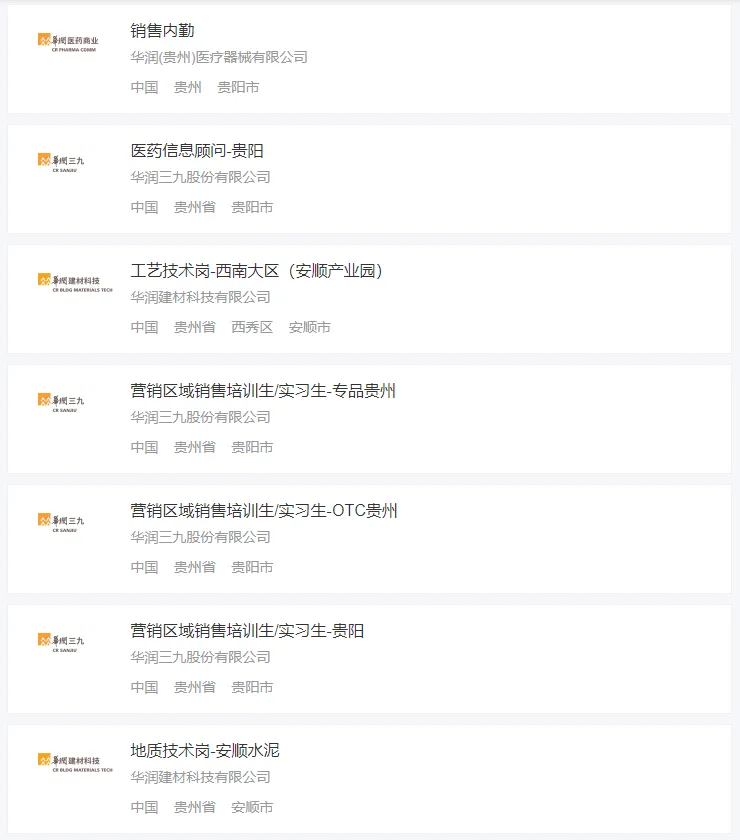This screenshot has height=840, width=740.
Task: Select the 营销区域销售培训生/实习生-专品贵州 job title
Action: pos(263,391)
